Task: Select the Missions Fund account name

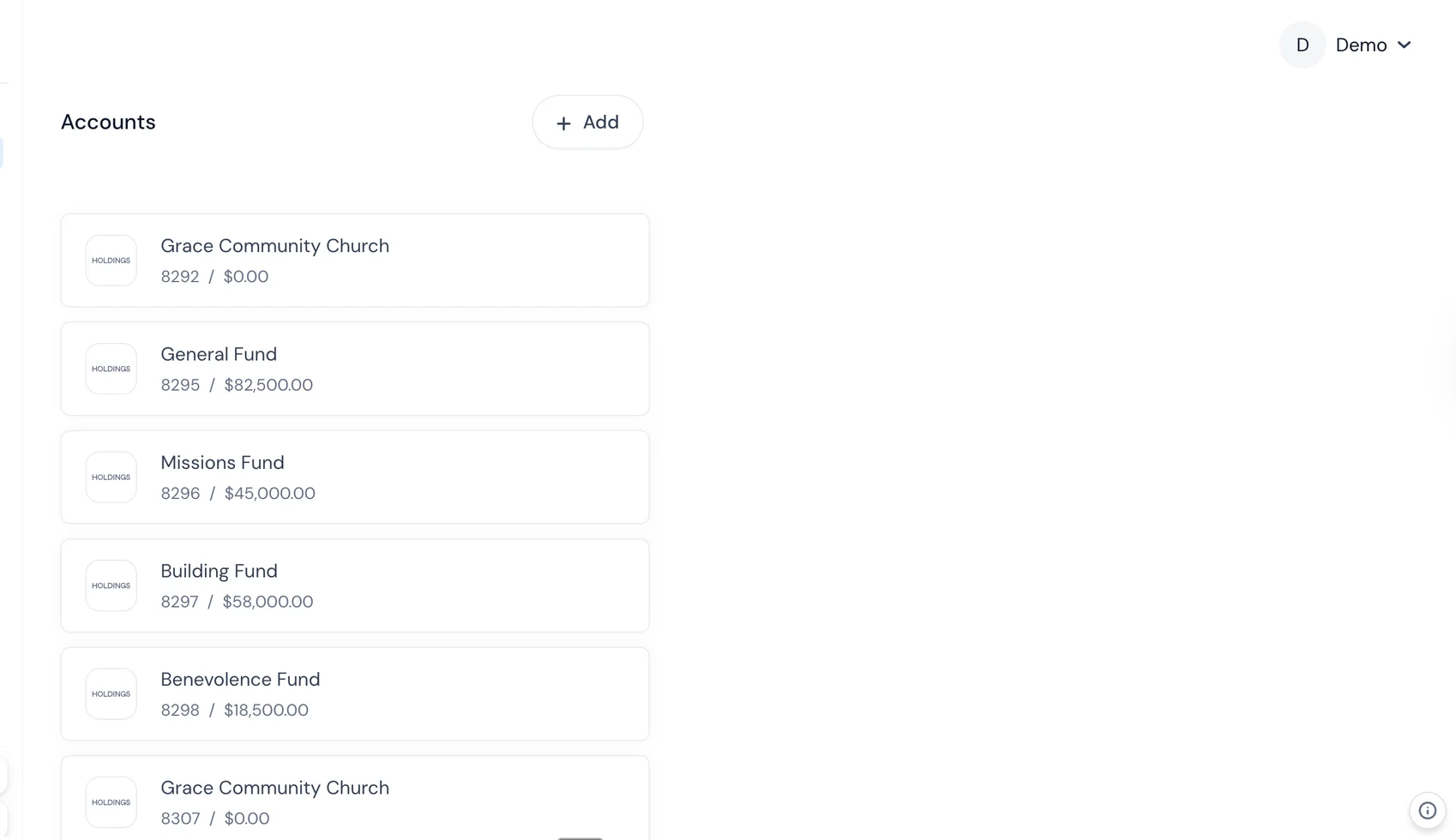Action: [222, 463]
